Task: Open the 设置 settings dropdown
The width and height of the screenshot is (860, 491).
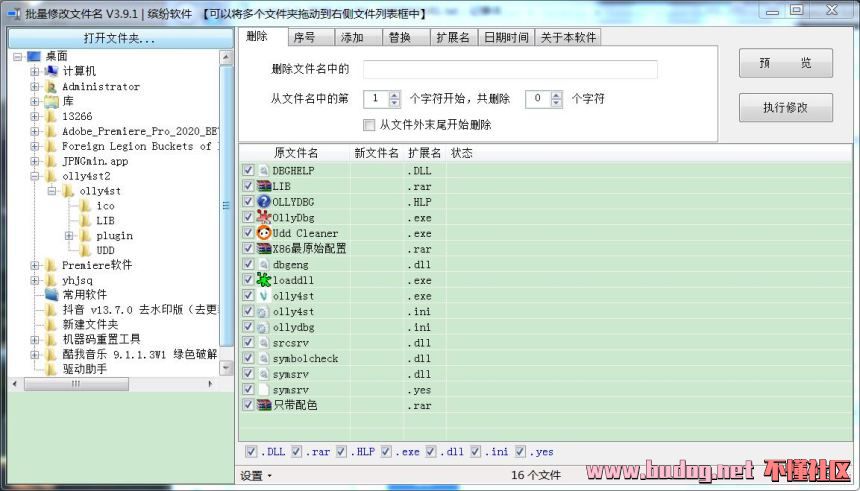Action: 256,476
